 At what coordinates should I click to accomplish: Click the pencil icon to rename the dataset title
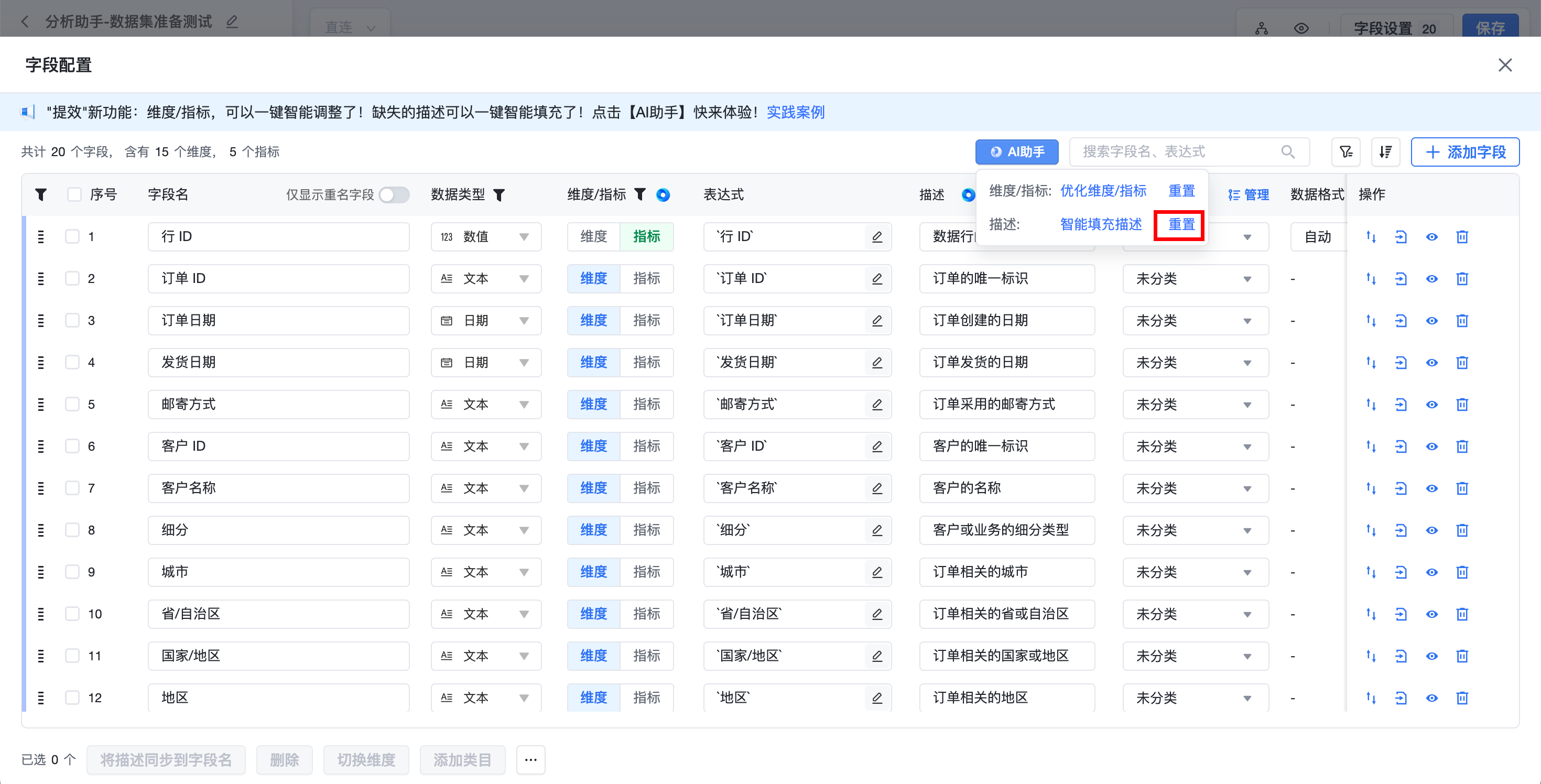232,22
